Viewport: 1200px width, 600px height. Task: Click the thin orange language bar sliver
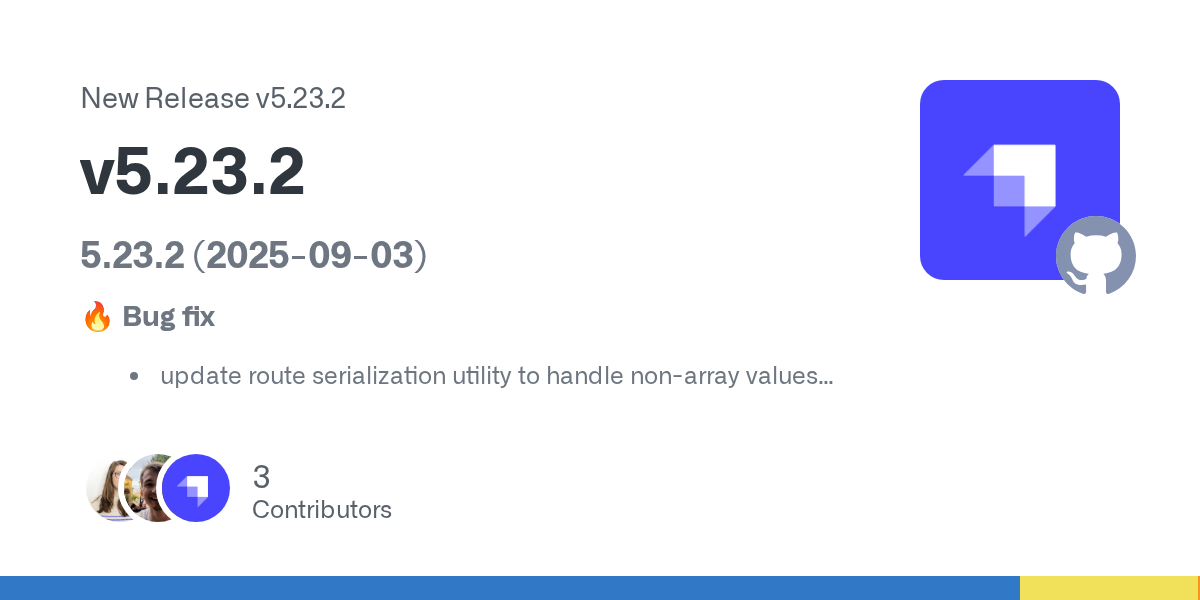click(x=1198, y=588)
